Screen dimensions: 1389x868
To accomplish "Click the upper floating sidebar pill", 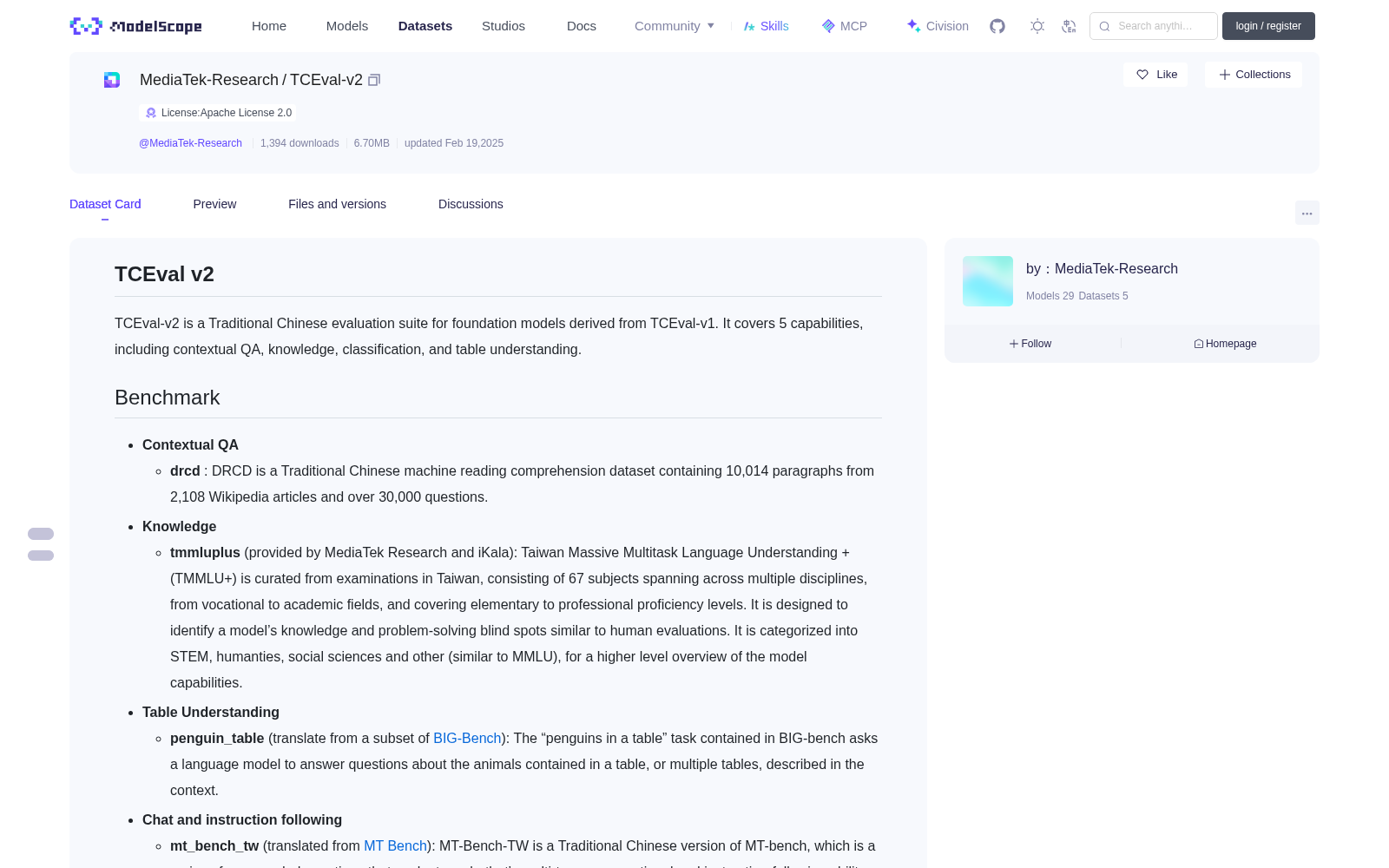I will pyautogui.click(x=41, y=534).
